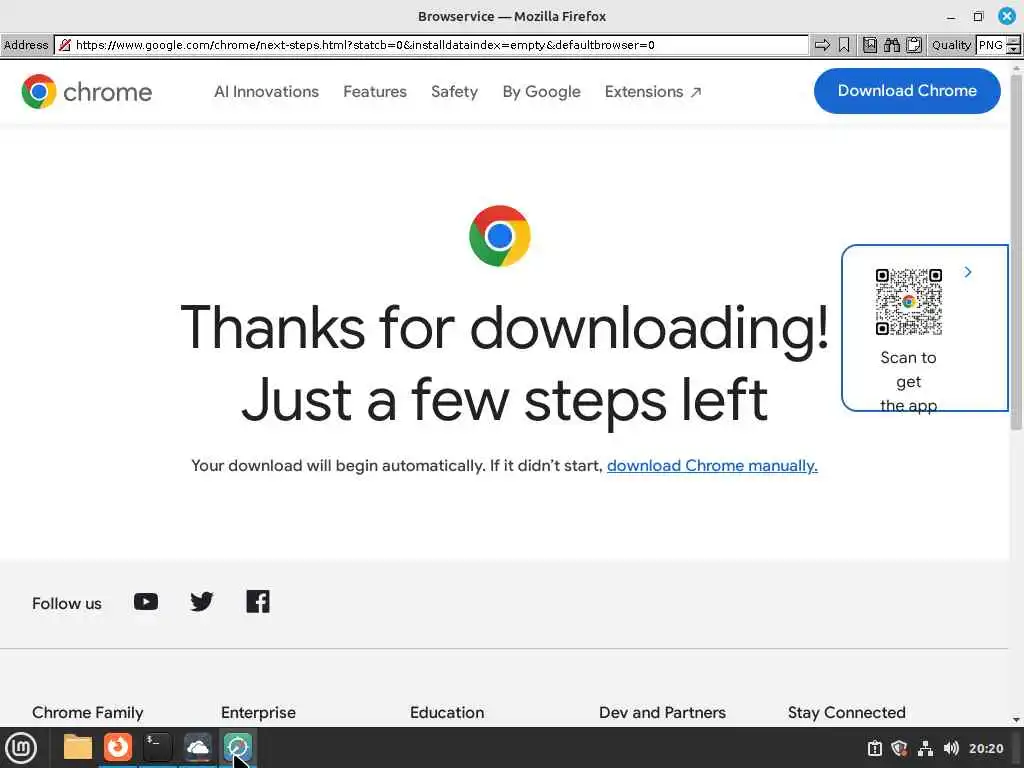Viewport: 1024px width, 768px height.
Task: Open the AI Innovations menu
Action: (266, 91)
